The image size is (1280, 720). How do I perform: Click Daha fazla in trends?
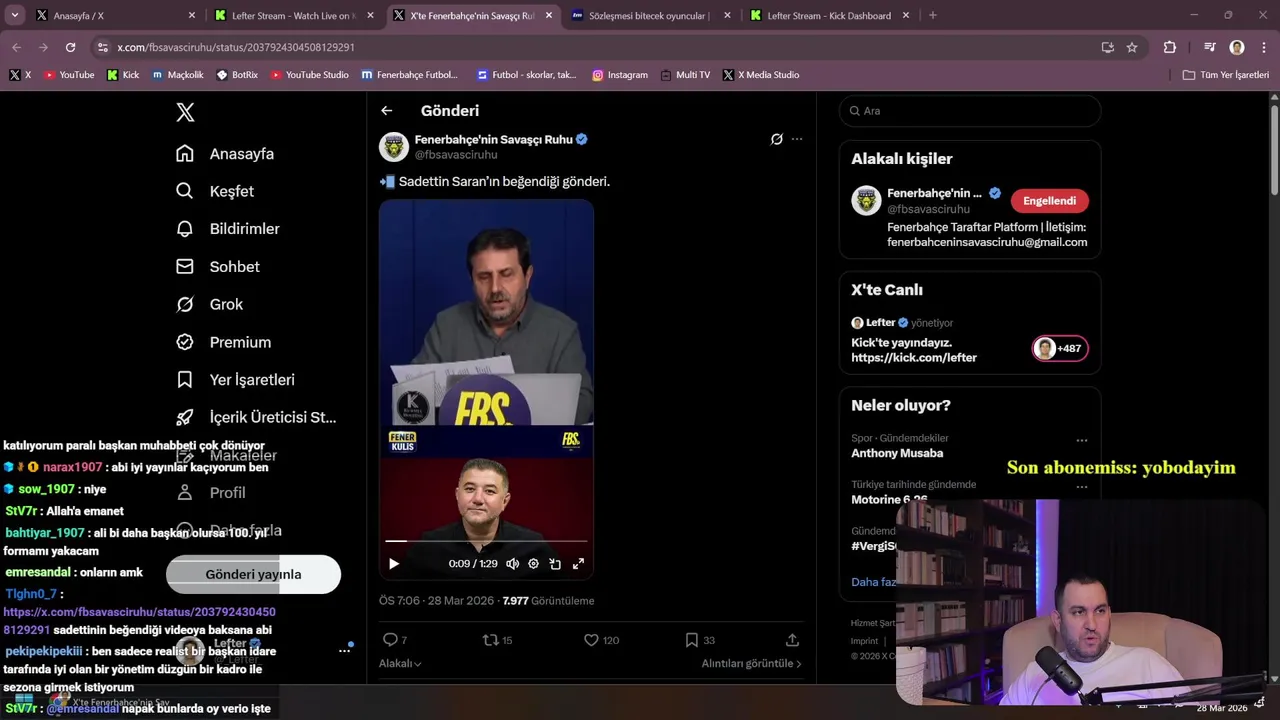coord(873,582)
